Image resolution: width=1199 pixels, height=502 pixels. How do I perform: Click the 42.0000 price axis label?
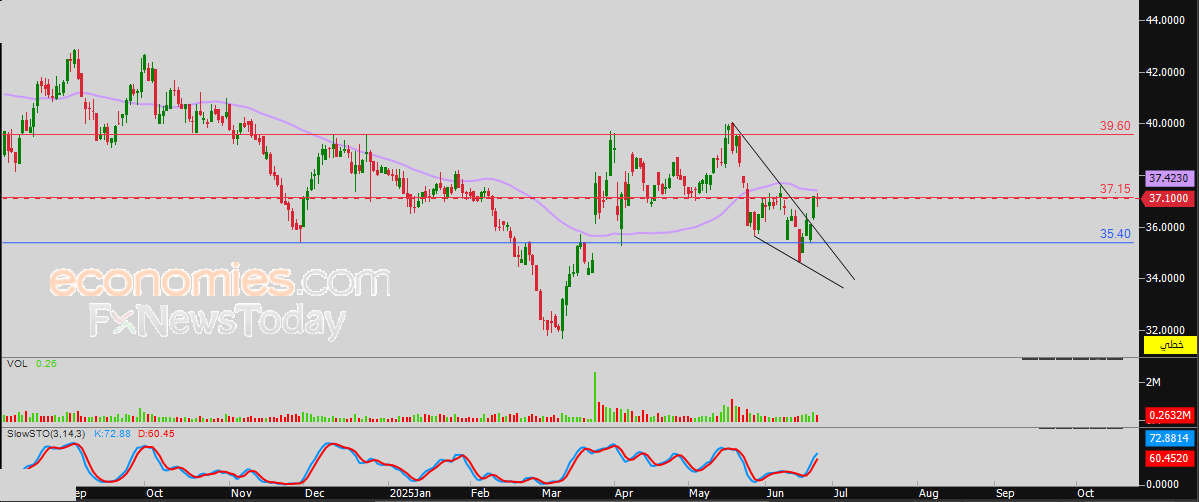(x=1167, y=72)
